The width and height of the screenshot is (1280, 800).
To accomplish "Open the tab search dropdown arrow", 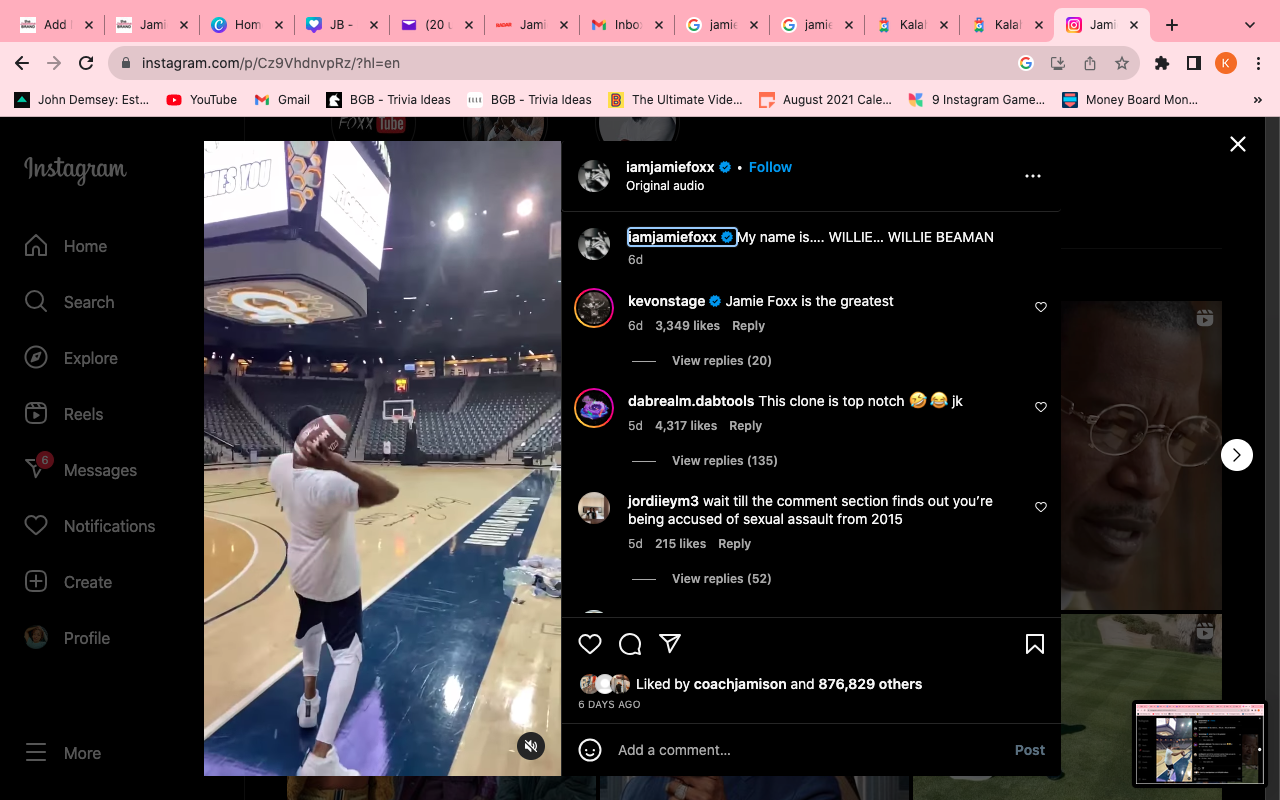I will 1250,25.
